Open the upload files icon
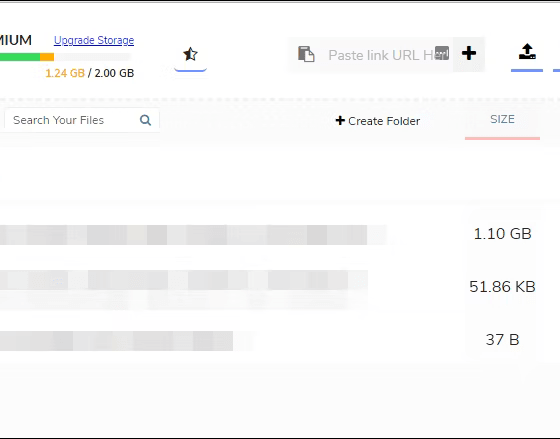This screenshot has height=439, width=560. click(527, 52)
